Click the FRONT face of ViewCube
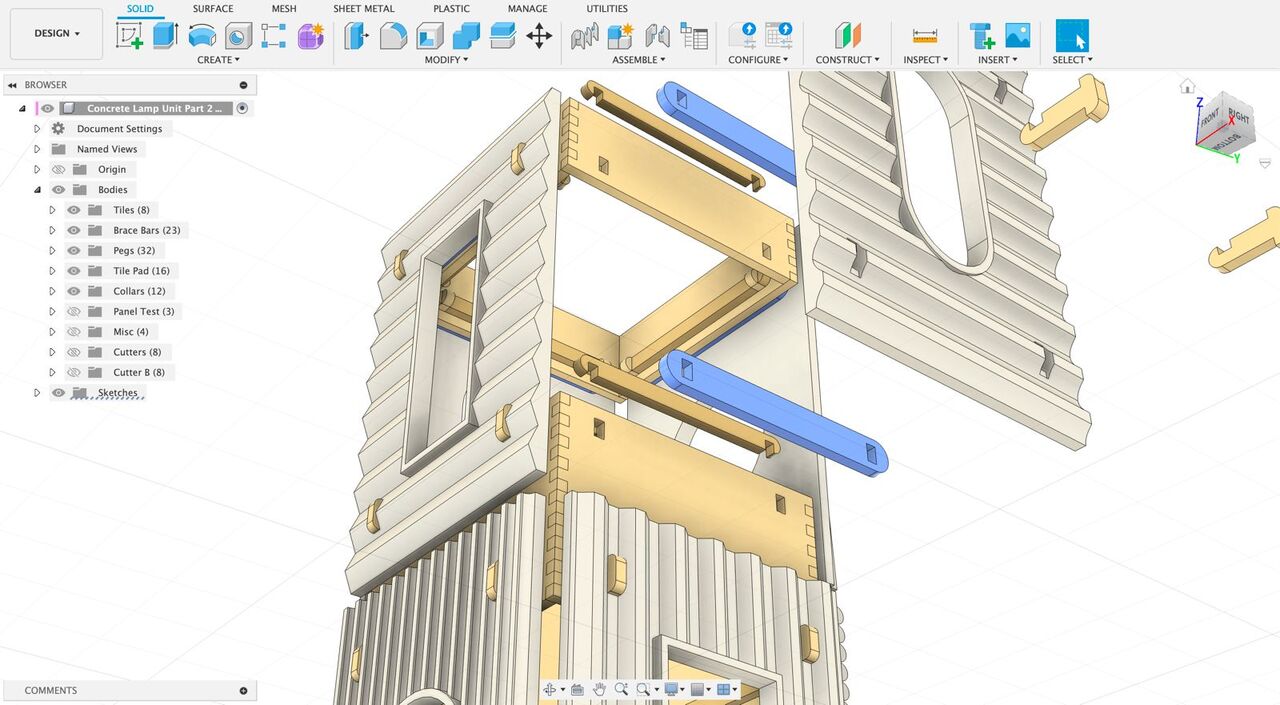 click(1208, 119)
